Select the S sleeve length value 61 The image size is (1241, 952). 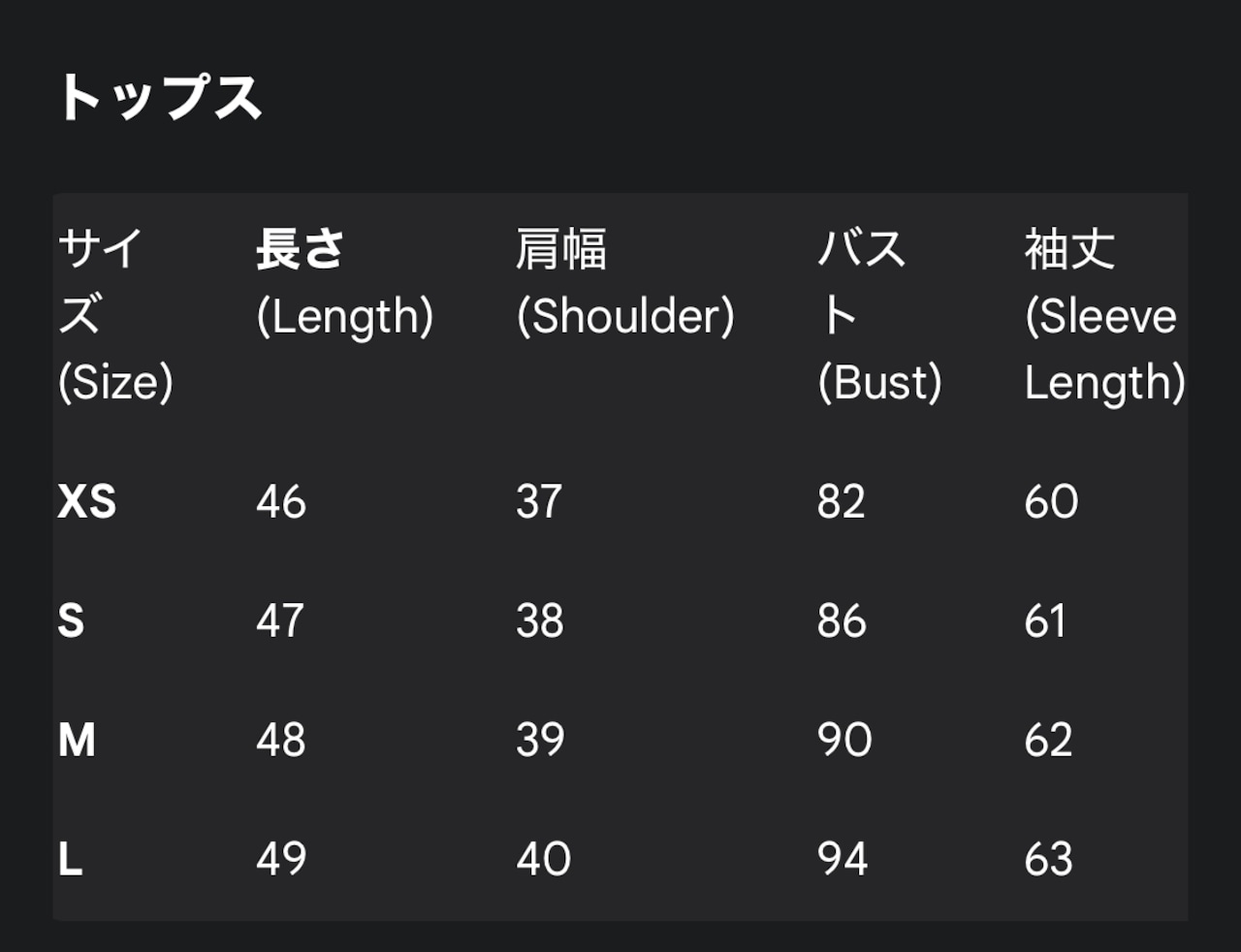click(1045, 621)
